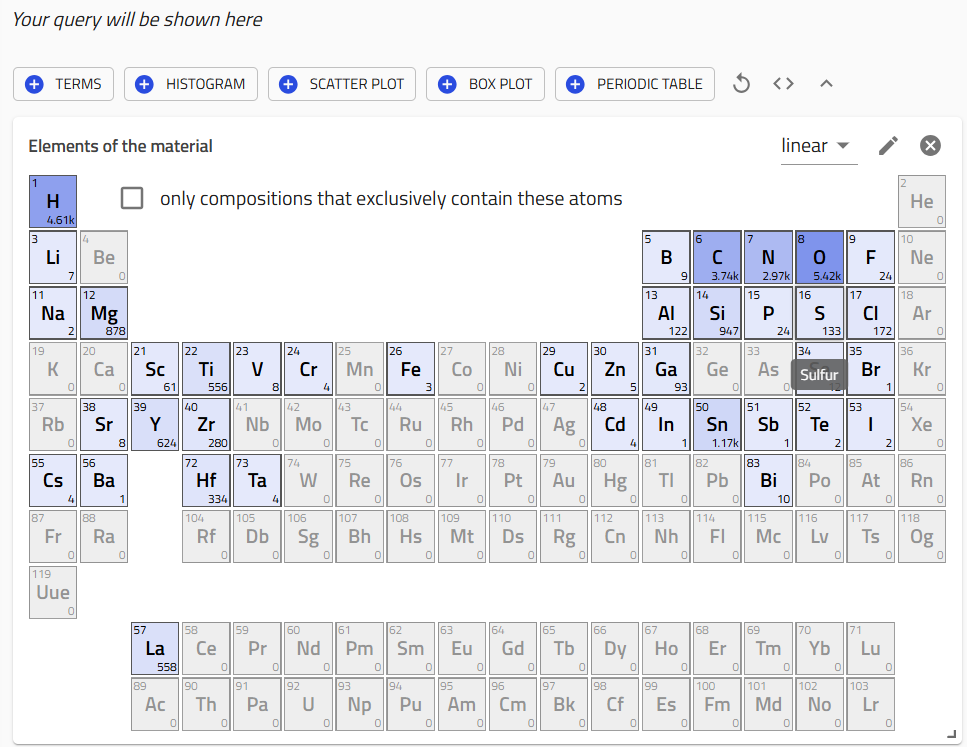The height and width of the screenshot is (747, 967).
Task: Select Magnesium element tile
Action: [104, 313]
